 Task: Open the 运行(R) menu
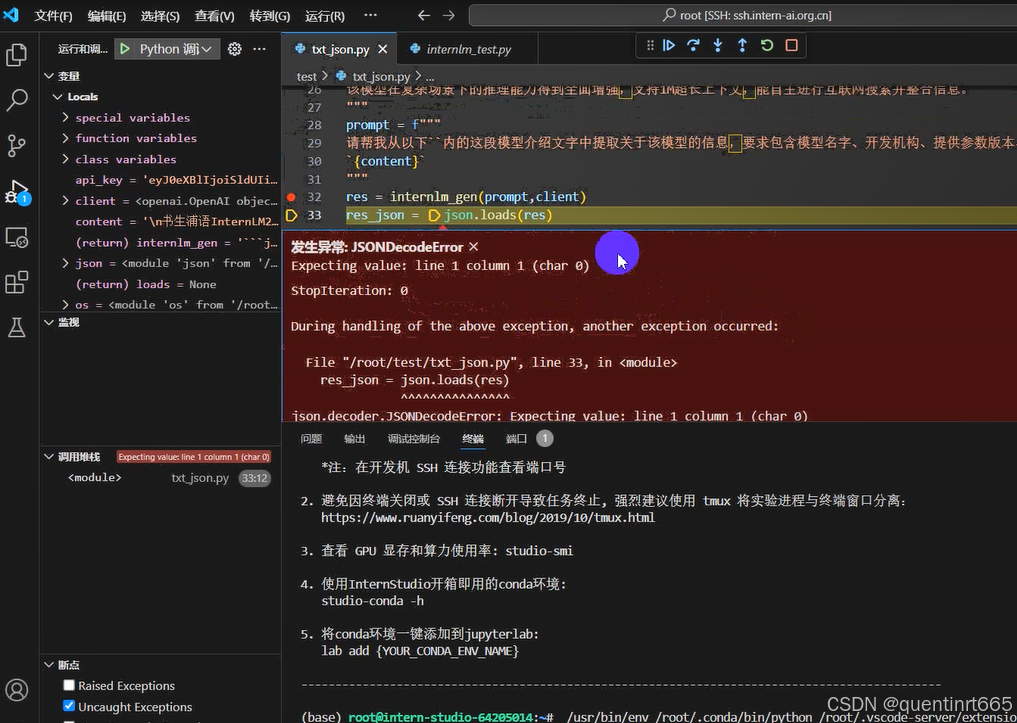coord(324,16)
